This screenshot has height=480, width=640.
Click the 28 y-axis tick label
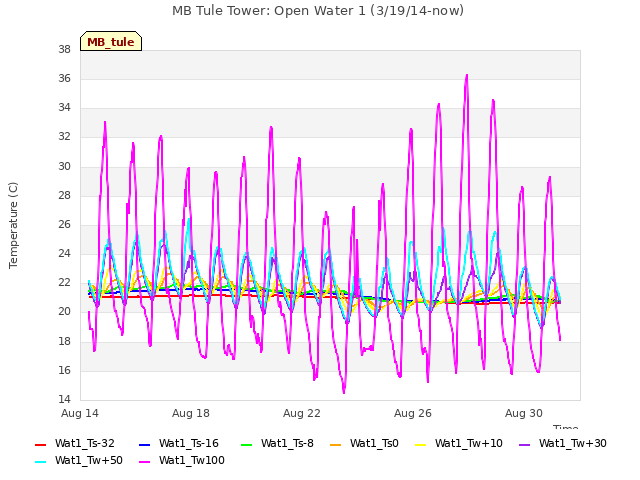coord(64,196)
